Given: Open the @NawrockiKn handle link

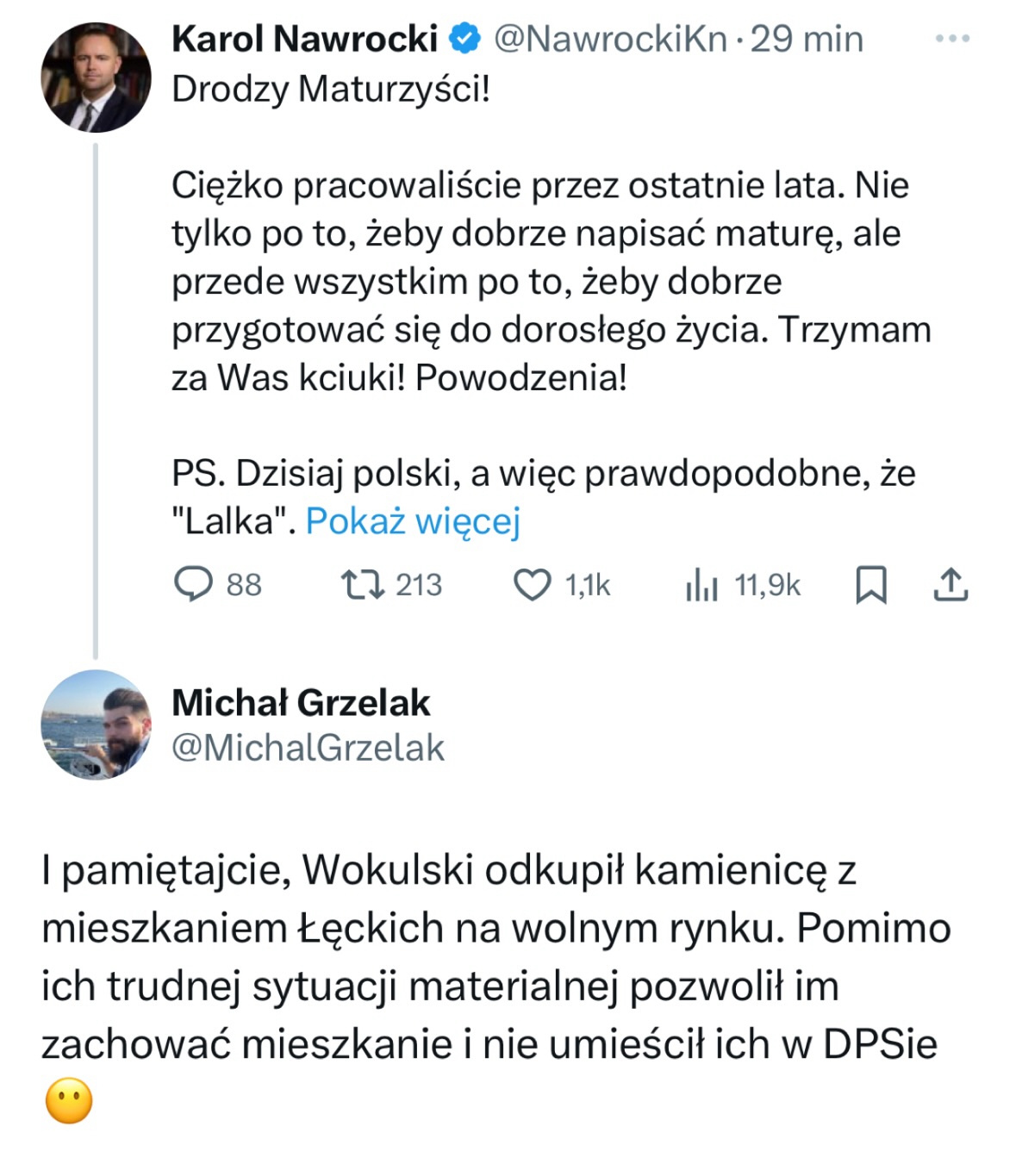Looking at the screenshot, I should point(609,39).
